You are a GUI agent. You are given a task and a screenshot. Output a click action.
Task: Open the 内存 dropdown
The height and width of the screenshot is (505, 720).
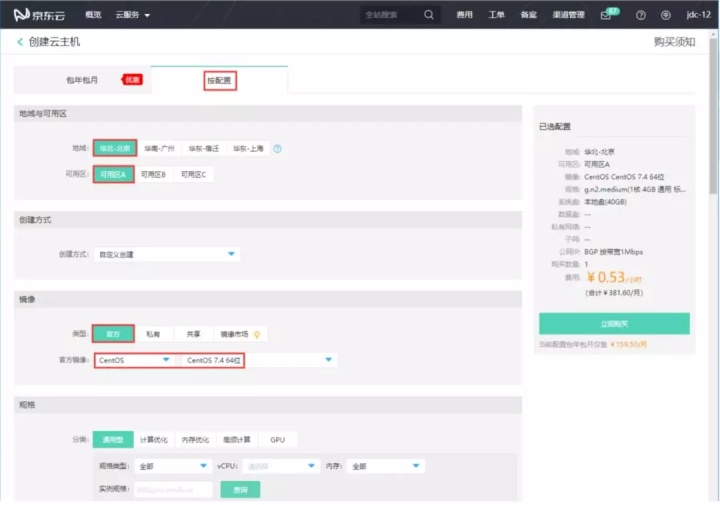click(386, 466)
